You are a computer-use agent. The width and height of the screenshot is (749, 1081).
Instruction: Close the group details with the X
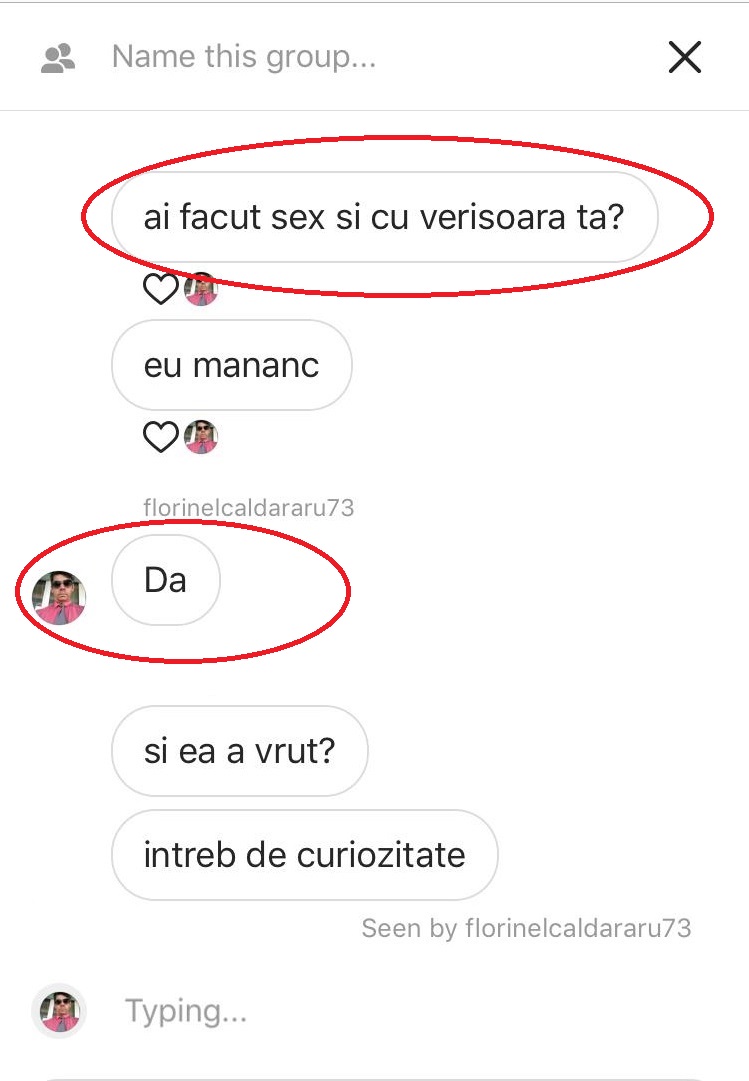click(685, 57)
